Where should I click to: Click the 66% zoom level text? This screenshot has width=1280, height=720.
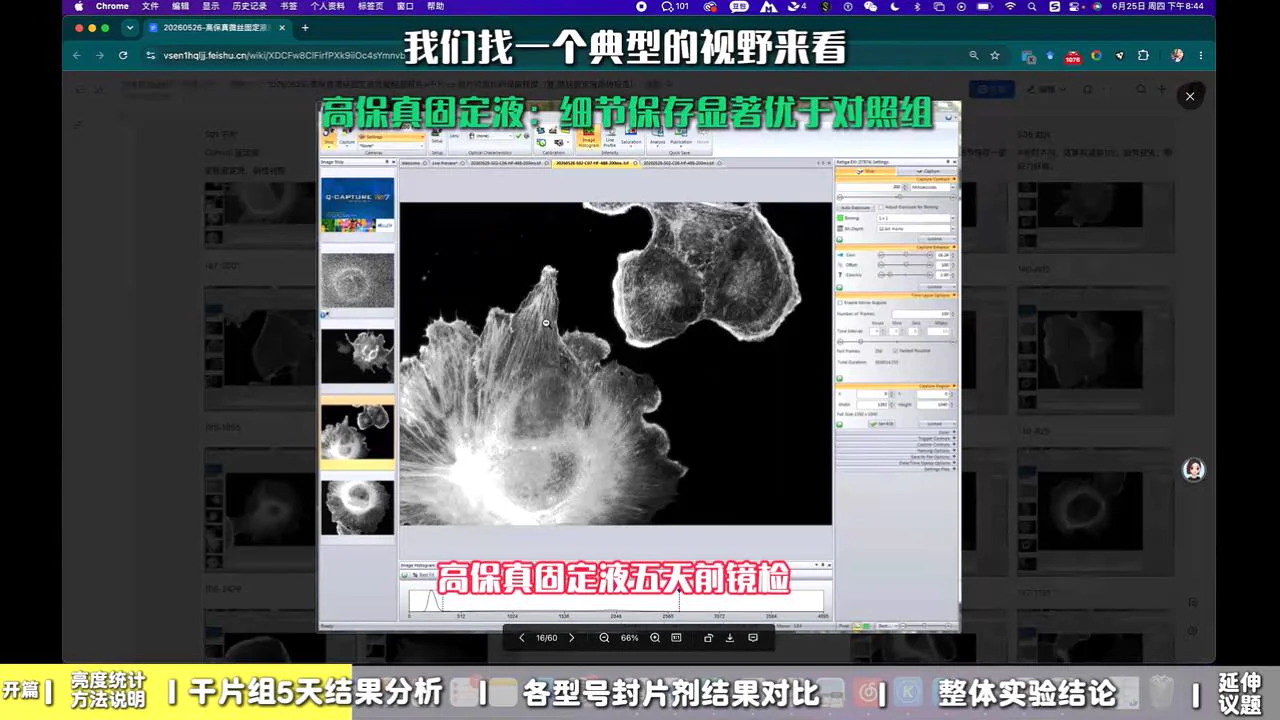629,638
